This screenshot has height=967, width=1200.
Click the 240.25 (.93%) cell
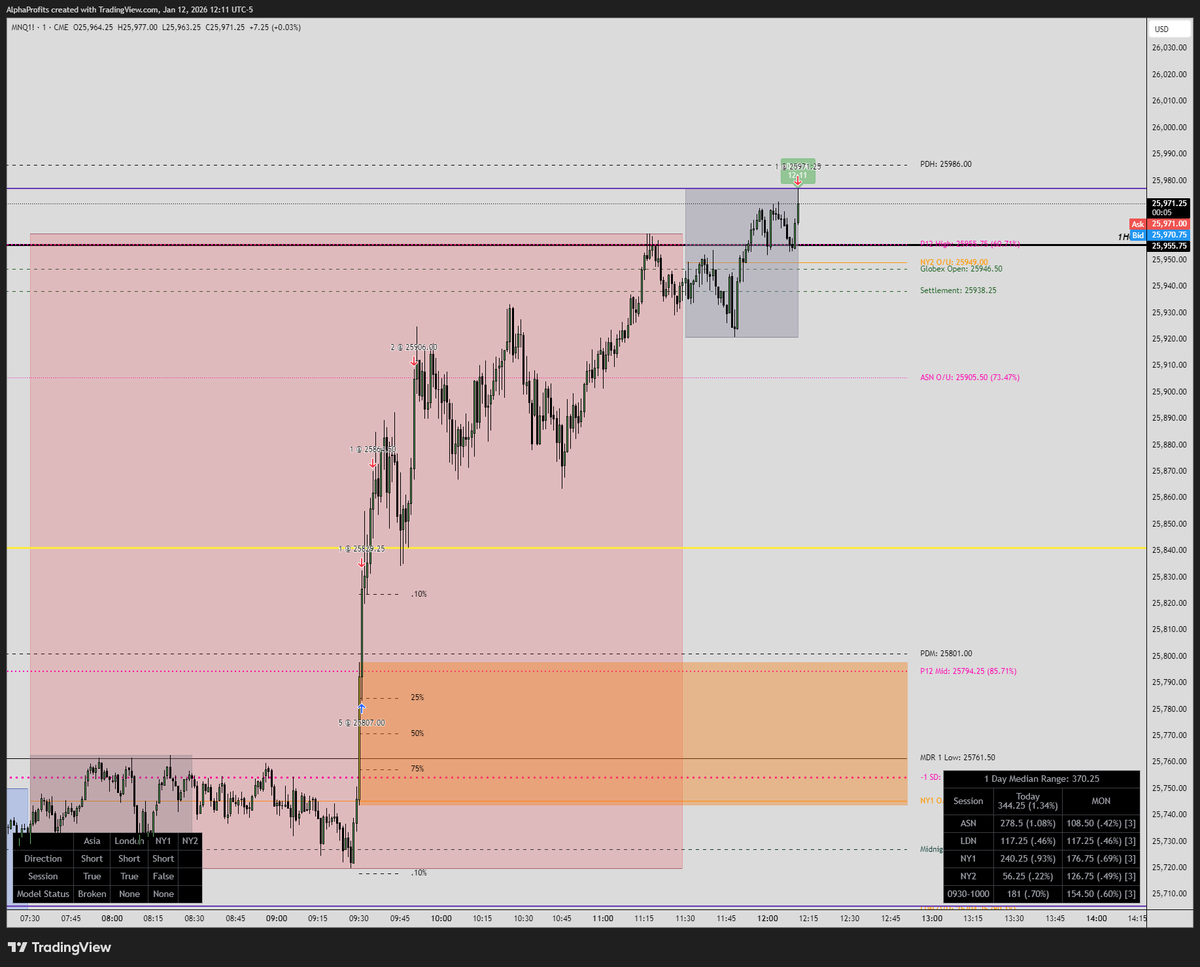click(x=1027, y=858)
